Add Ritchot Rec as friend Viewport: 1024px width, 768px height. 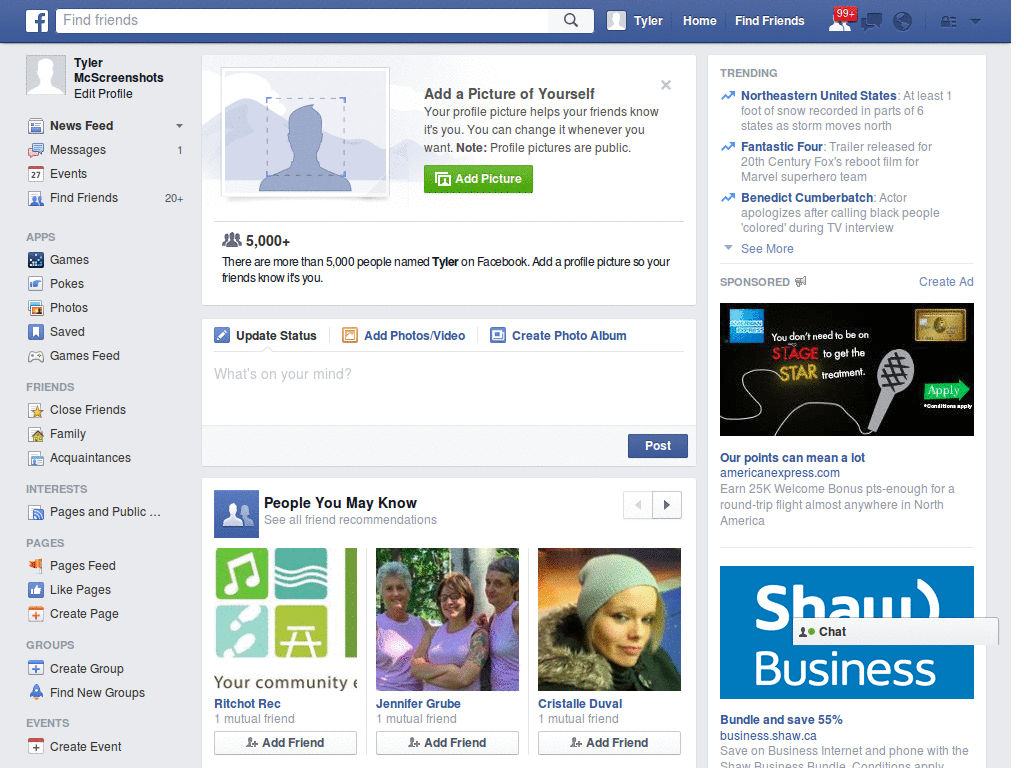tap(285, 743)
